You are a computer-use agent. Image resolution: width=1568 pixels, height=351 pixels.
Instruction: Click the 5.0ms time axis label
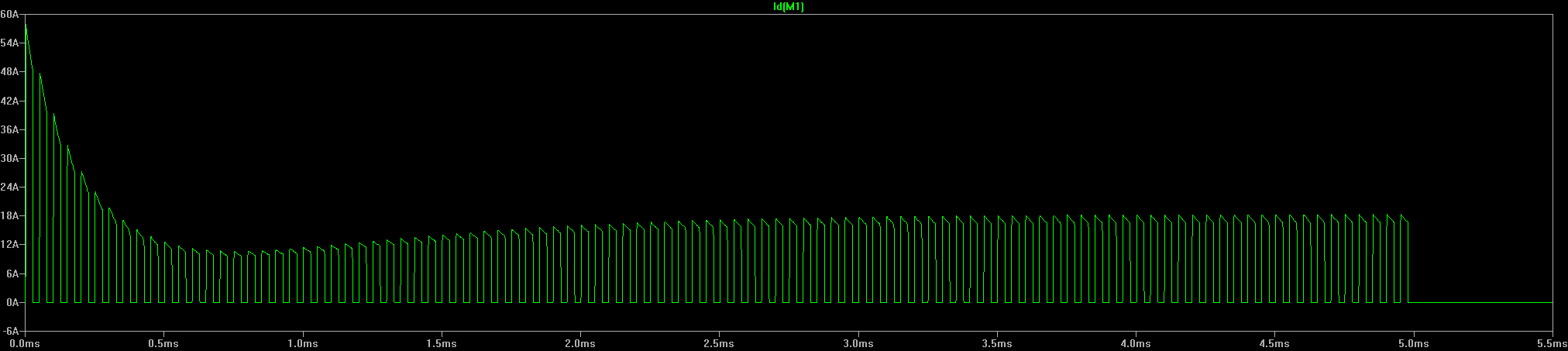(x=1413, y=343)
